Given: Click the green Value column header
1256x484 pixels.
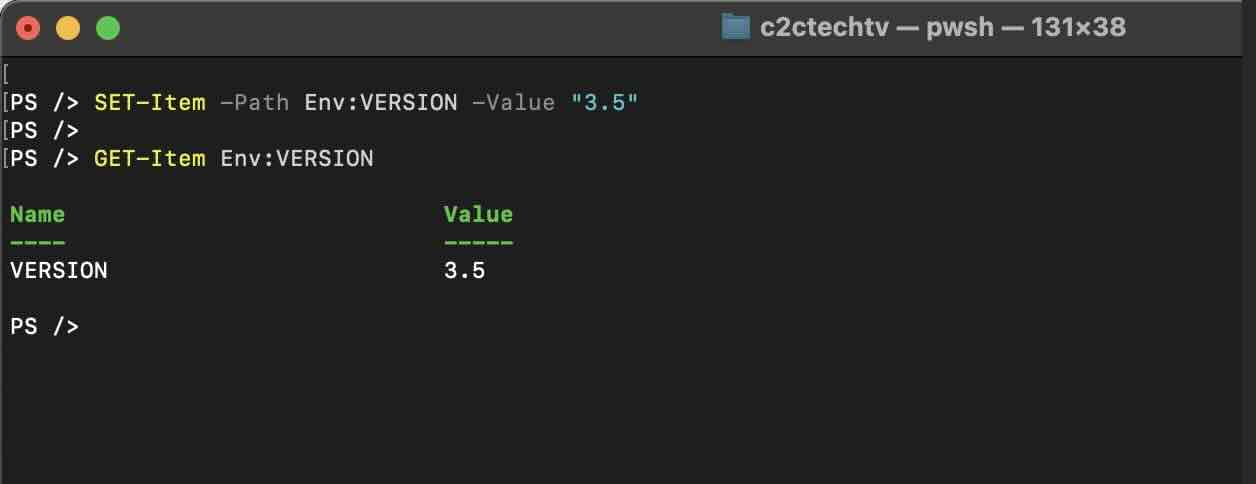Looking at the screenshot, I should [x=478, y=214].
